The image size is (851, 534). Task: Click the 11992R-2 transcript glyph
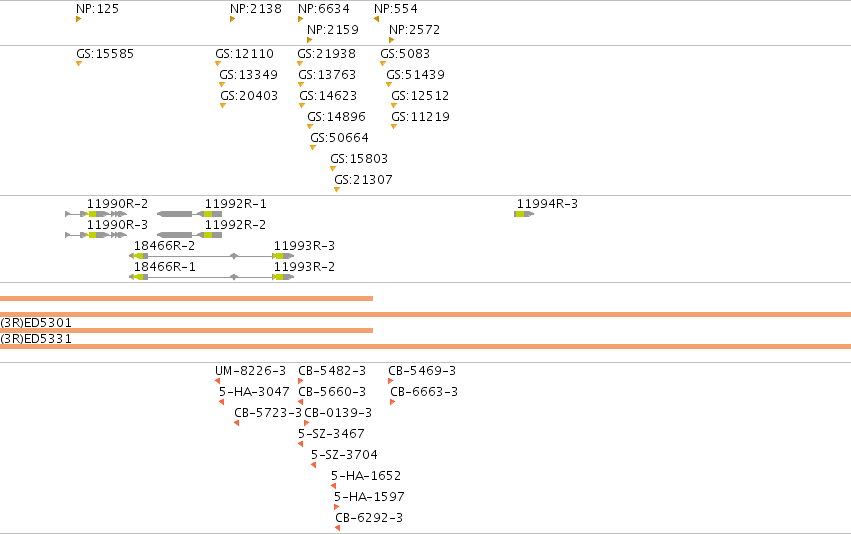click(x=189, y=235)
